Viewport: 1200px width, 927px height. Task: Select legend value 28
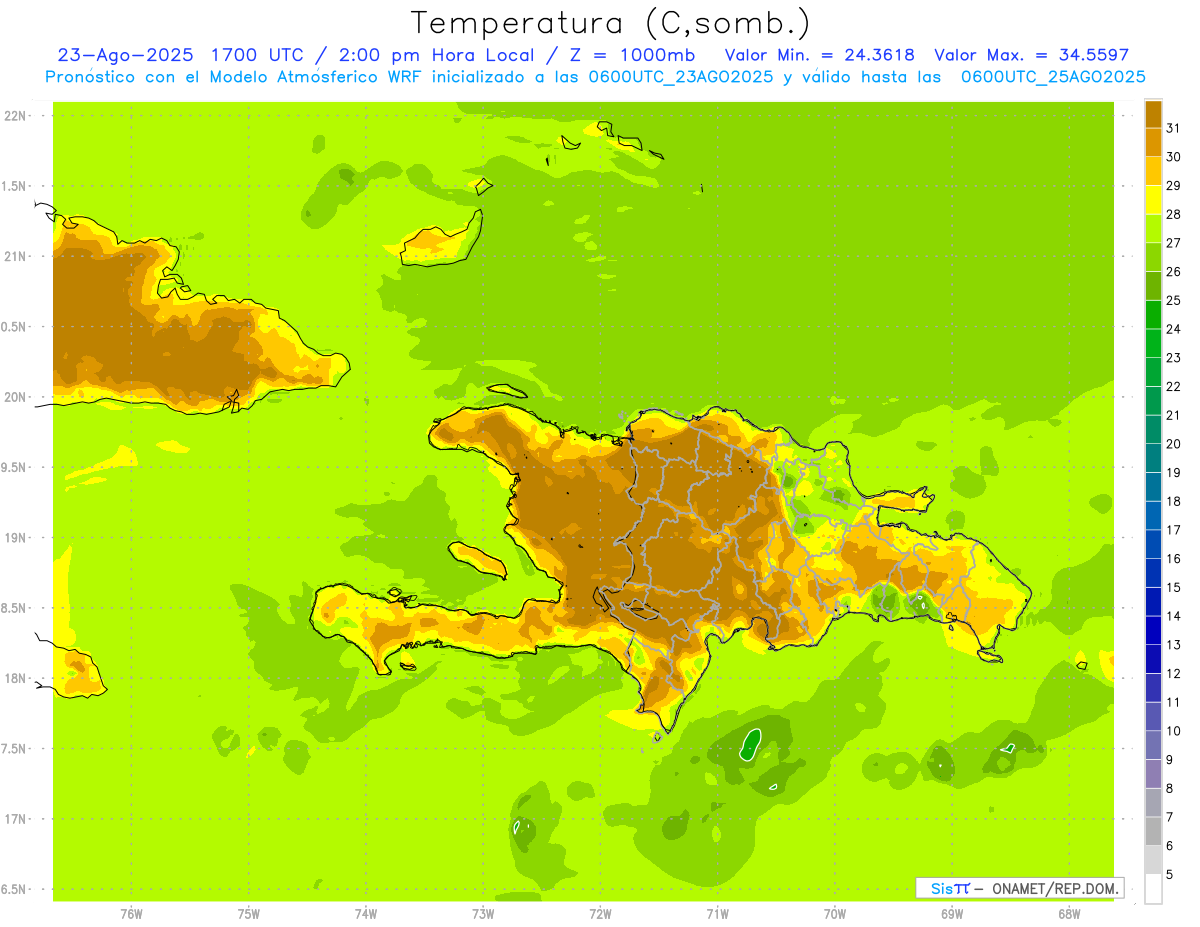click(x=1173, y=214)
